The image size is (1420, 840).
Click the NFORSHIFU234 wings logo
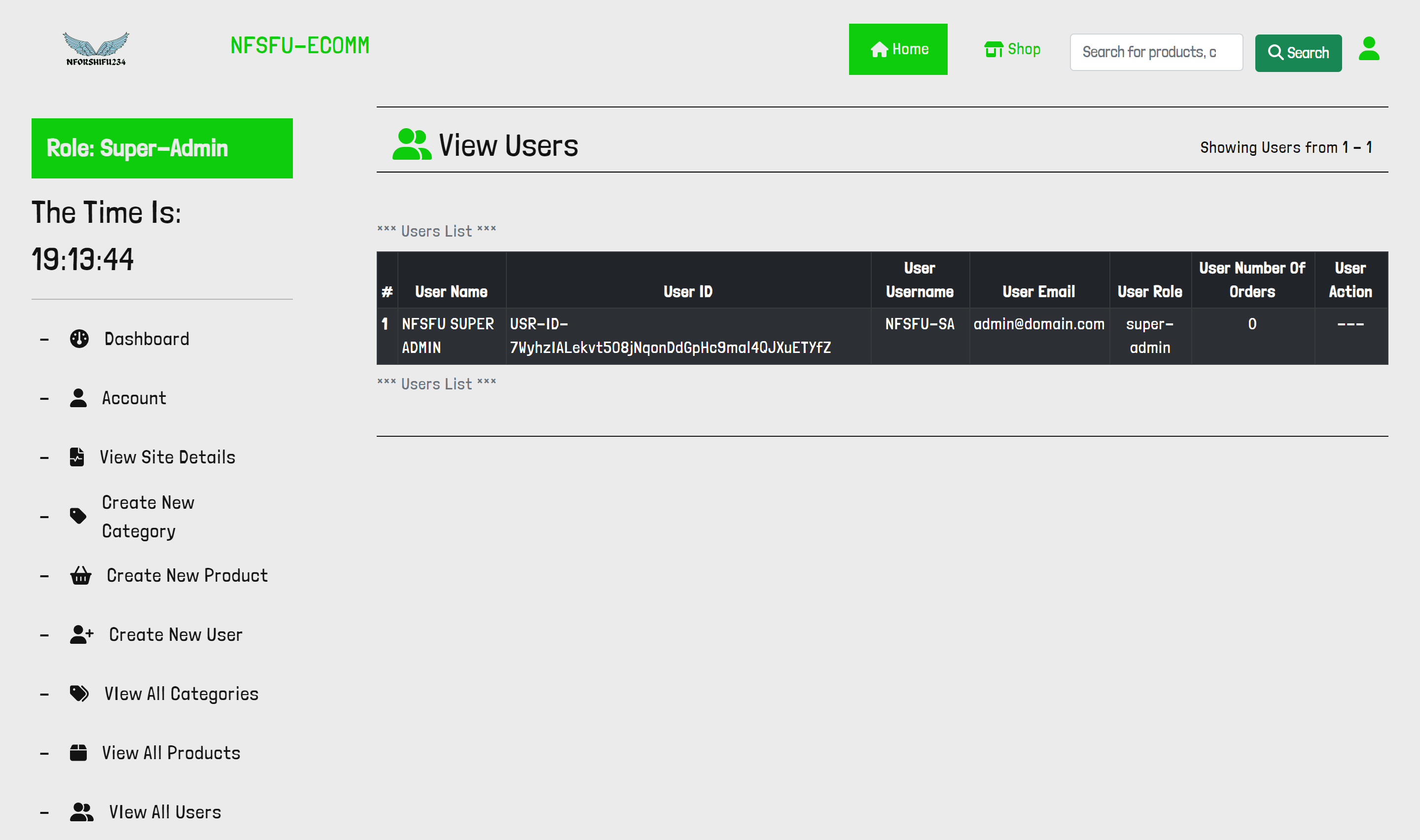click(96, 49)
